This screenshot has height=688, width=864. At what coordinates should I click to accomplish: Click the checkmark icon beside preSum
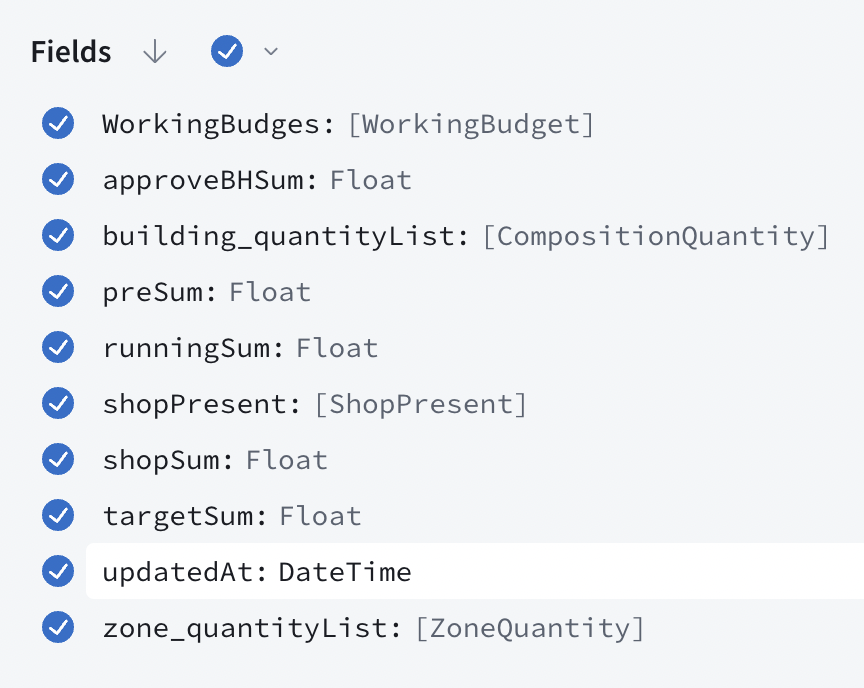[58, 292]
